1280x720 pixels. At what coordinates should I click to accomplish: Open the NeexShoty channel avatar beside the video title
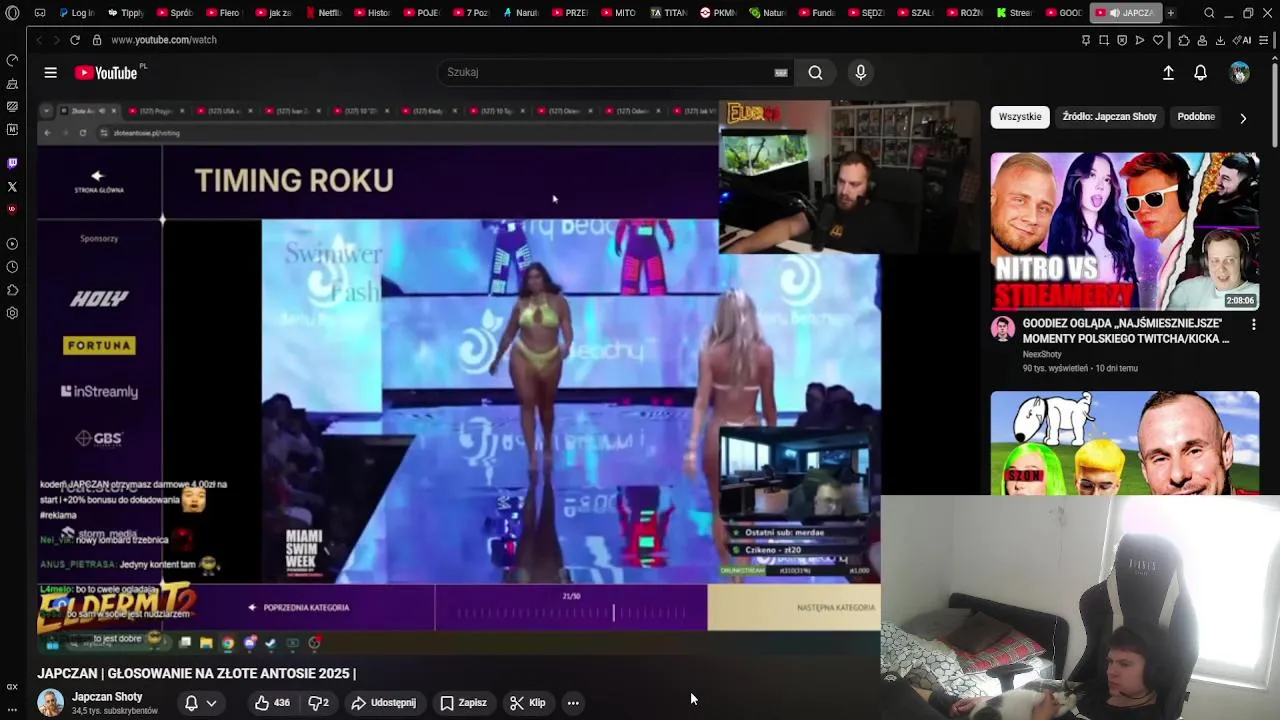tap(1003, 329)
